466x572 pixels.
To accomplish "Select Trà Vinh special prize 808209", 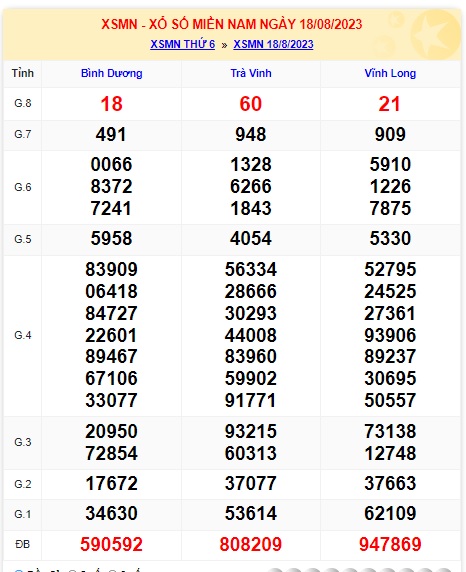I will [x=251, y=545].
